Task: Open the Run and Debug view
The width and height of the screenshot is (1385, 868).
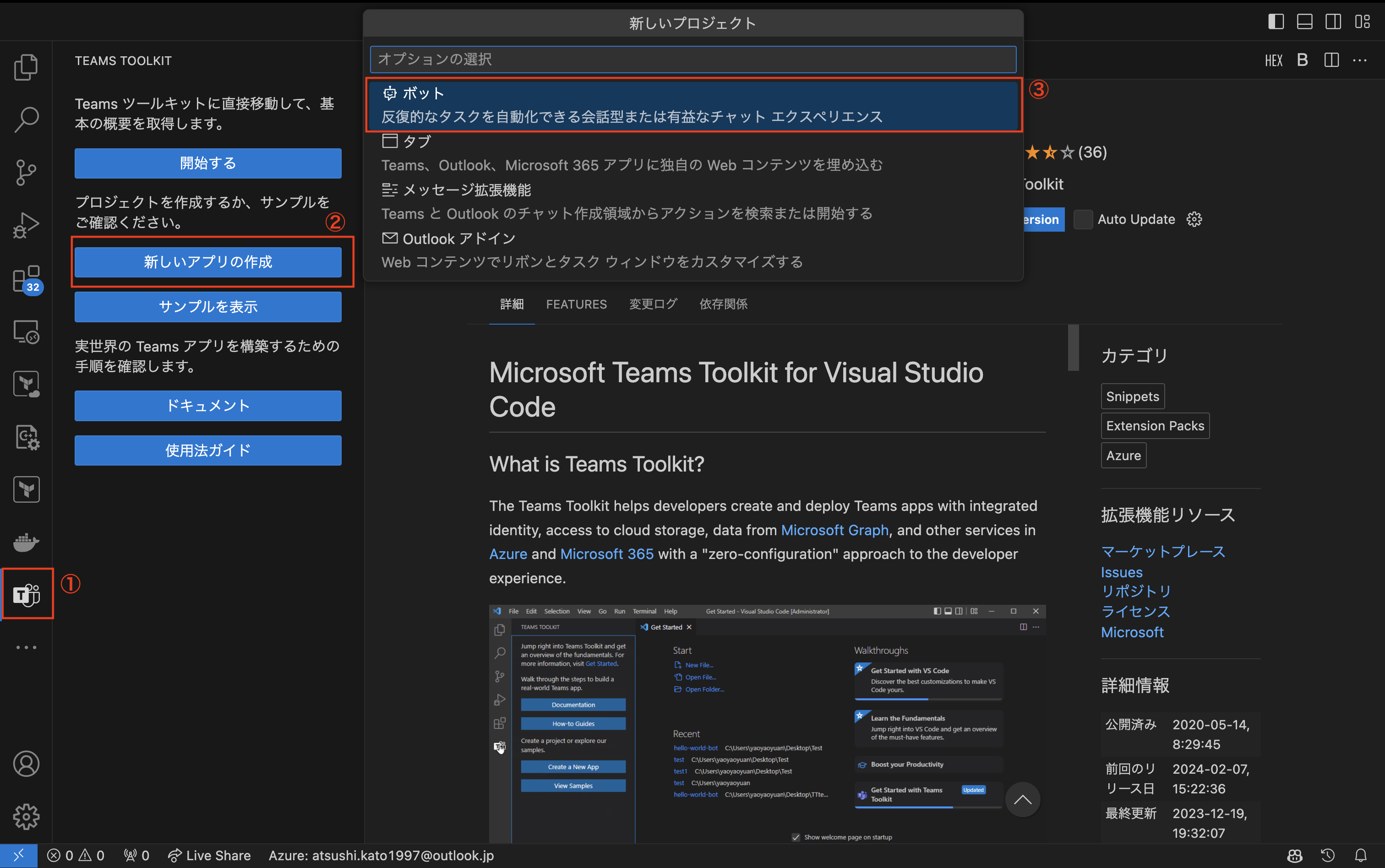Action: point(26,225)
